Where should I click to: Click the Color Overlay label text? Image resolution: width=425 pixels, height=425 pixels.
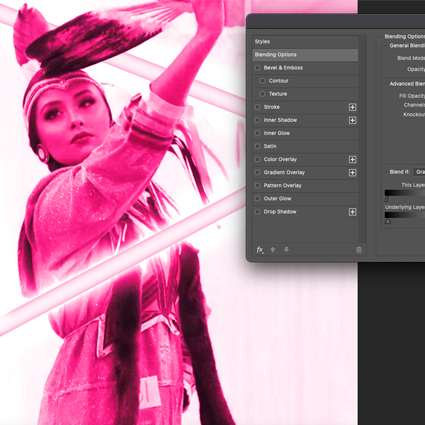pyautogui.click(x=280, y=159)
